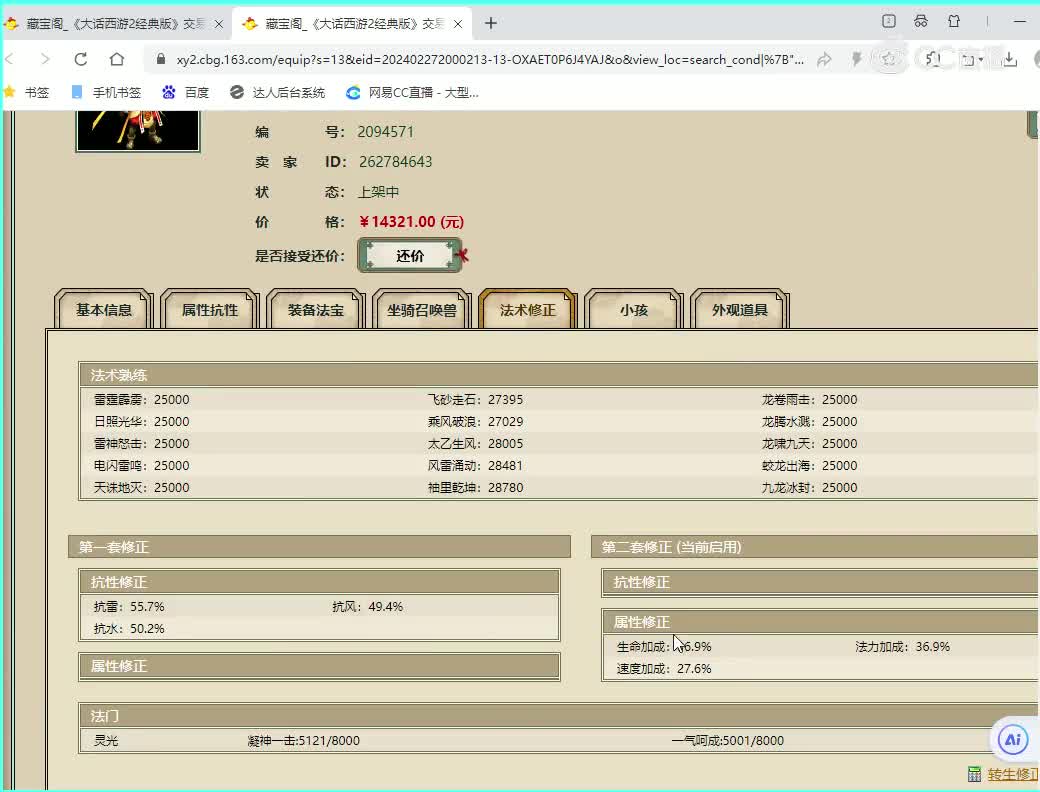Click the character portrait thumbnail
The width and height of the screenshot is (1040, 792).
(138, 131)
